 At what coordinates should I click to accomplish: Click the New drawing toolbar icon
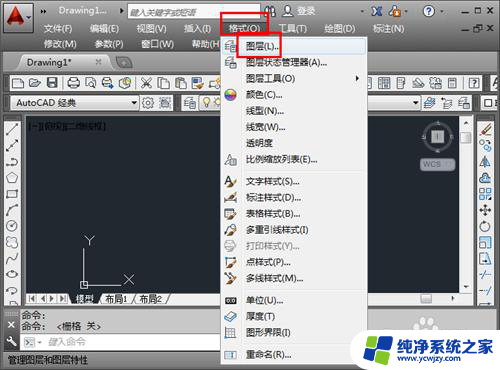pos(18,83)
